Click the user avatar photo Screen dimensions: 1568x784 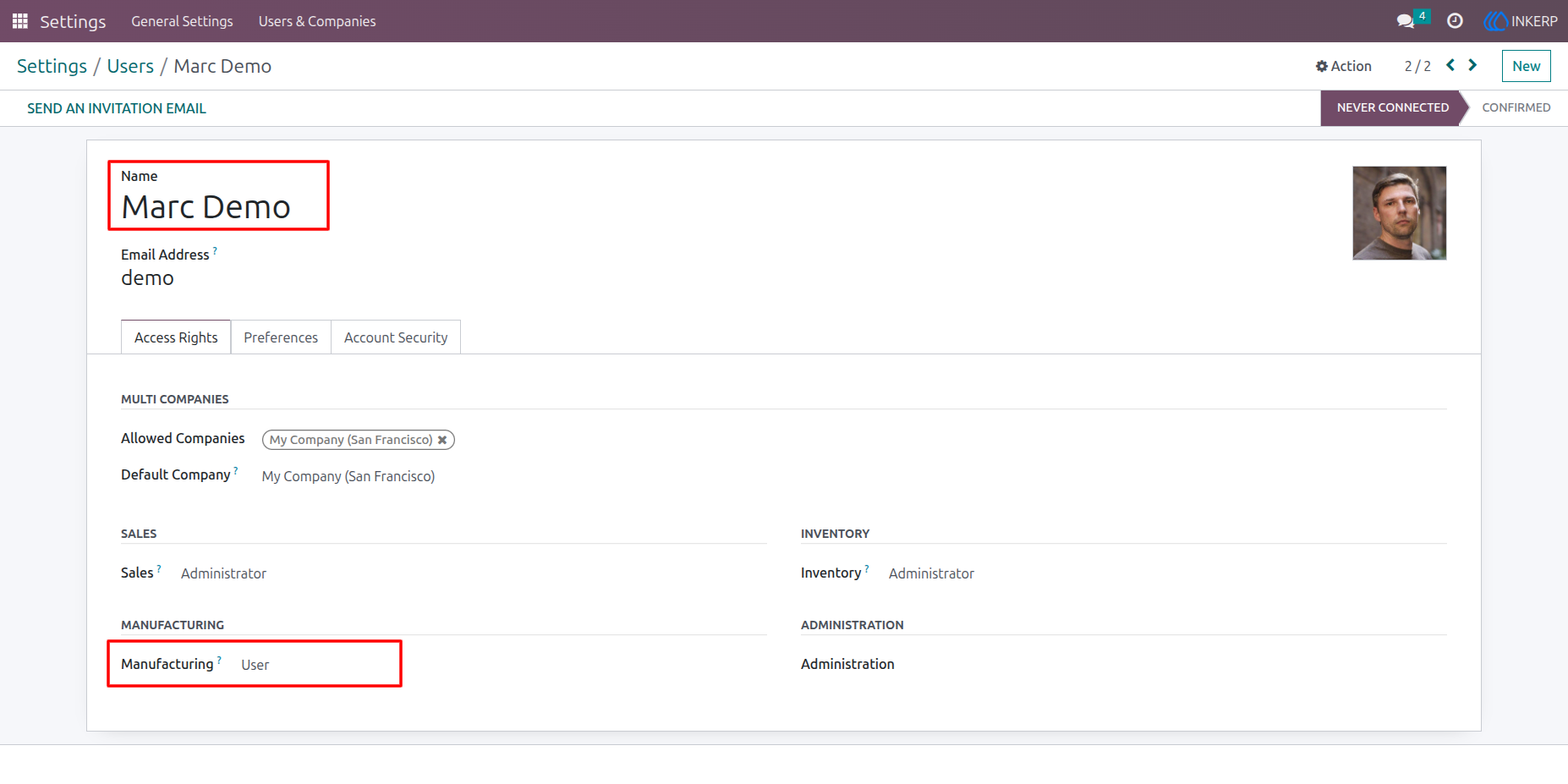tap(1399, 213)
